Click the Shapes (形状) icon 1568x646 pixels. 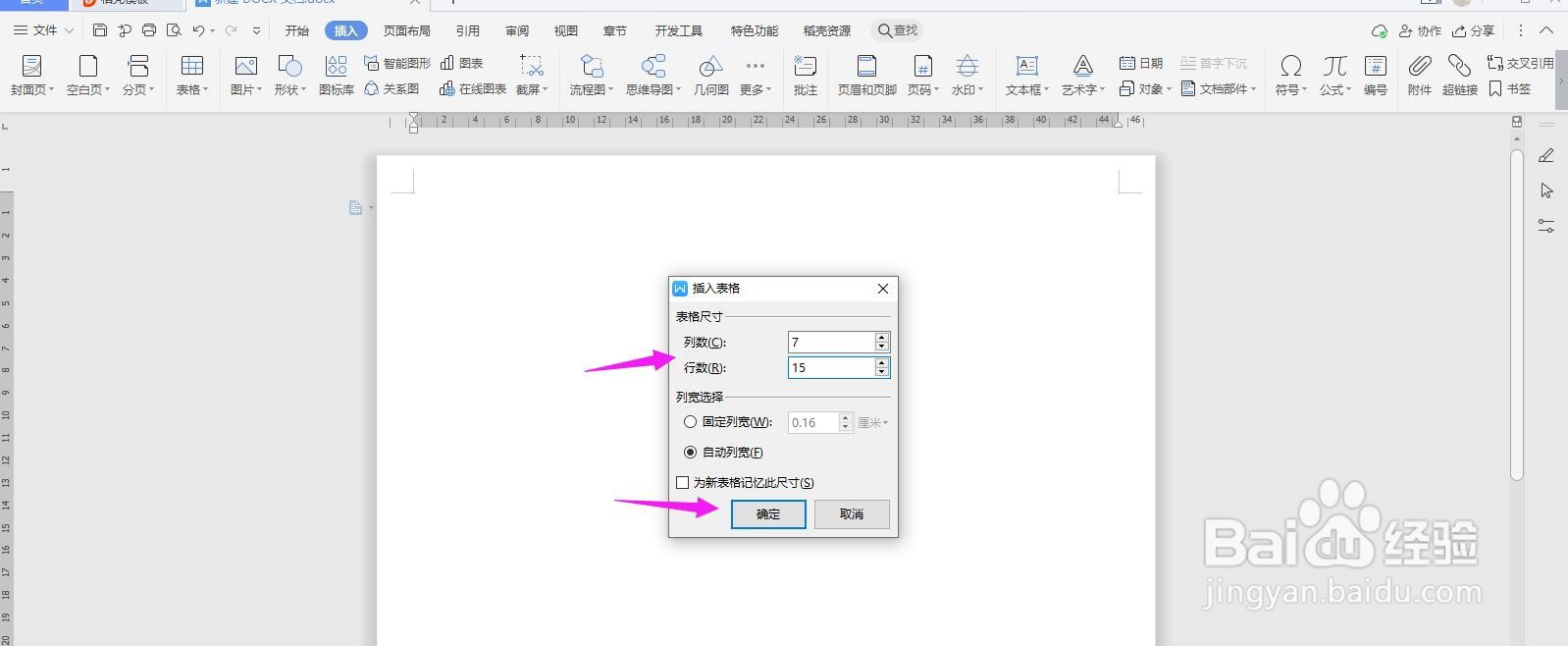(289, 66)
